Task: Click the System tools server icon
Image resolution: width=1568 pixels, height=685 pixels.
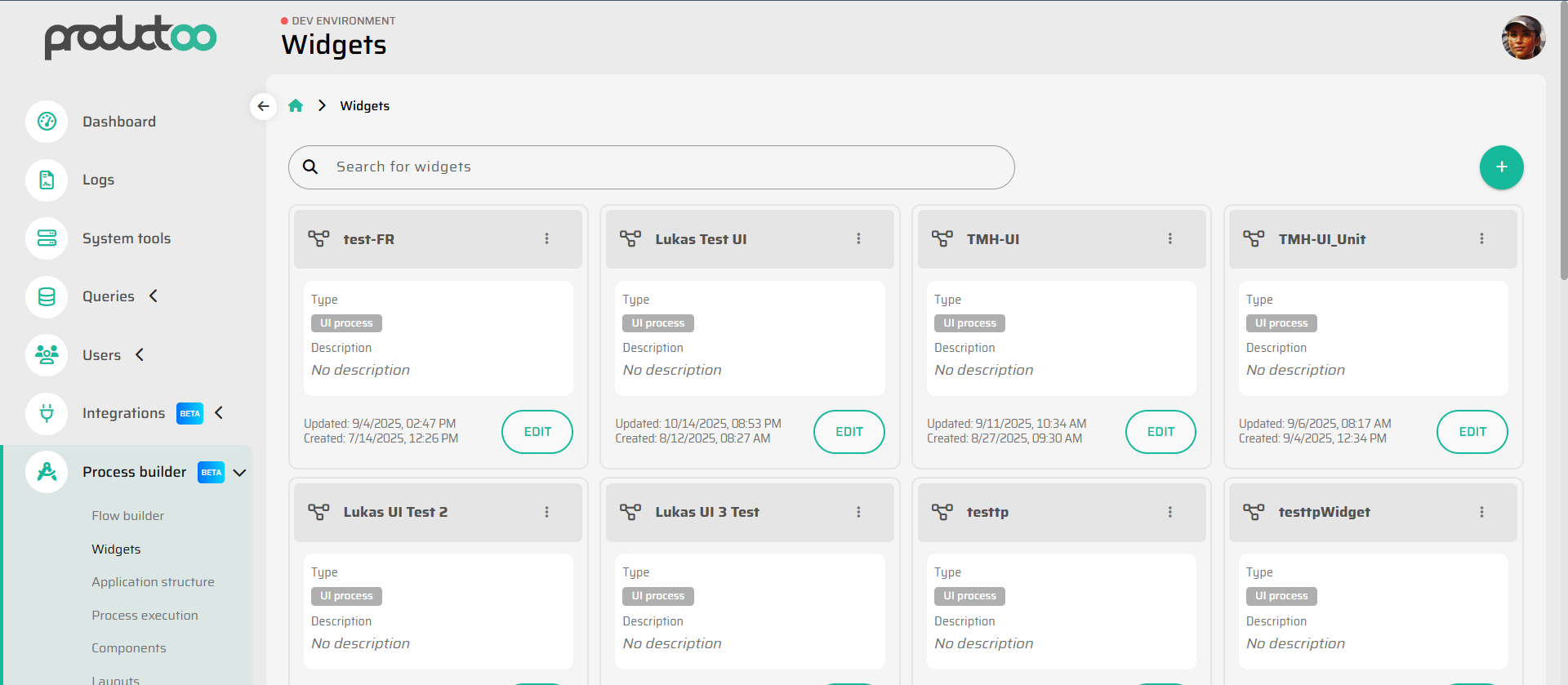Action: click(x=47, y=238)
